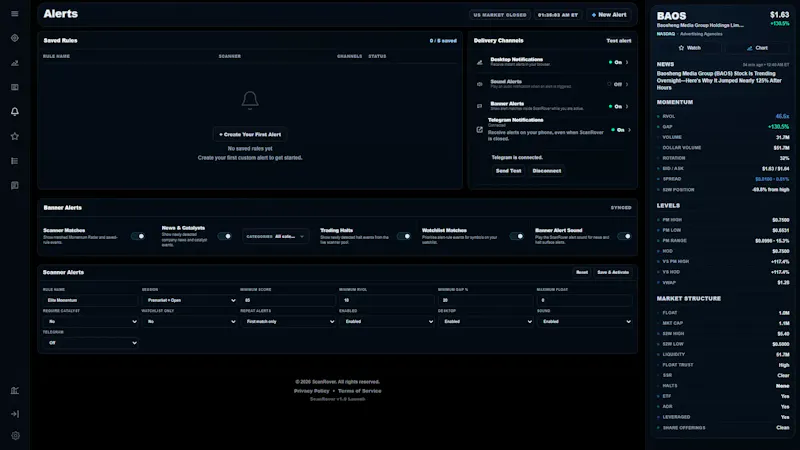Open the list icon in sidebar
The image size is (800, 450).
click(x=15, y=161)
